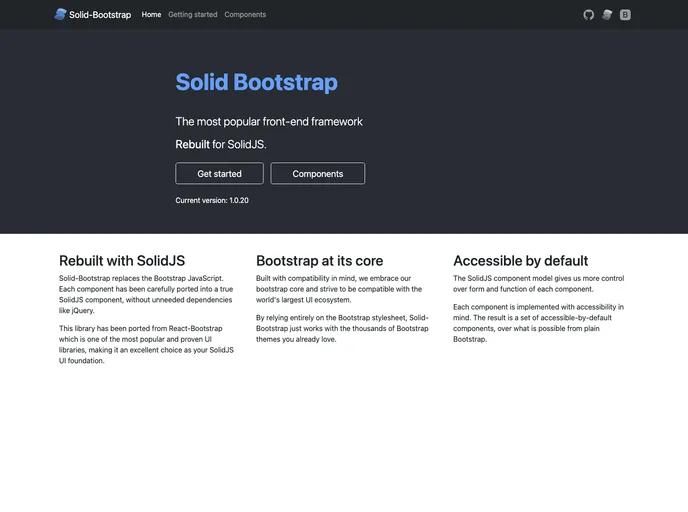Click 'The most popular front-end framework' text
The width and height of the screenshot is (688, 512).
[x=269, y=122]
